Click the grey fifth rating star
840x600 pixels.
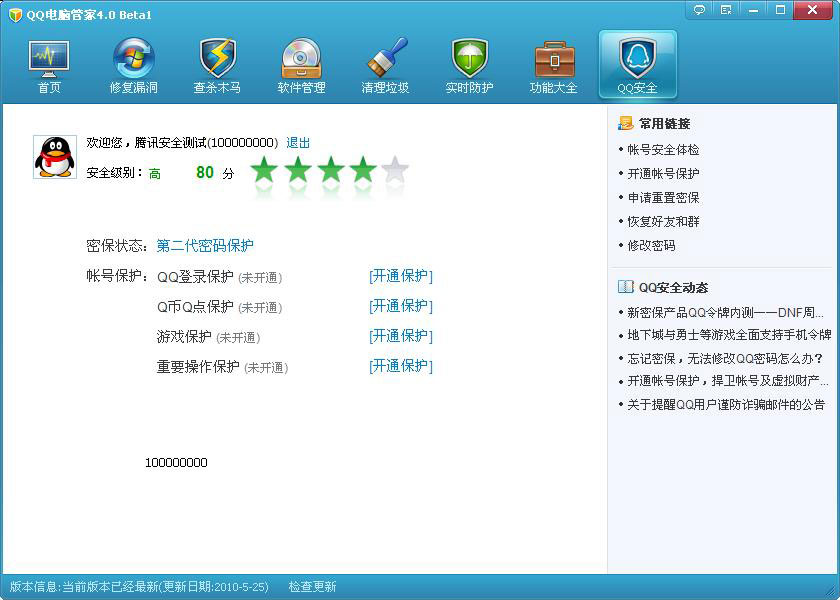(395, 169)
